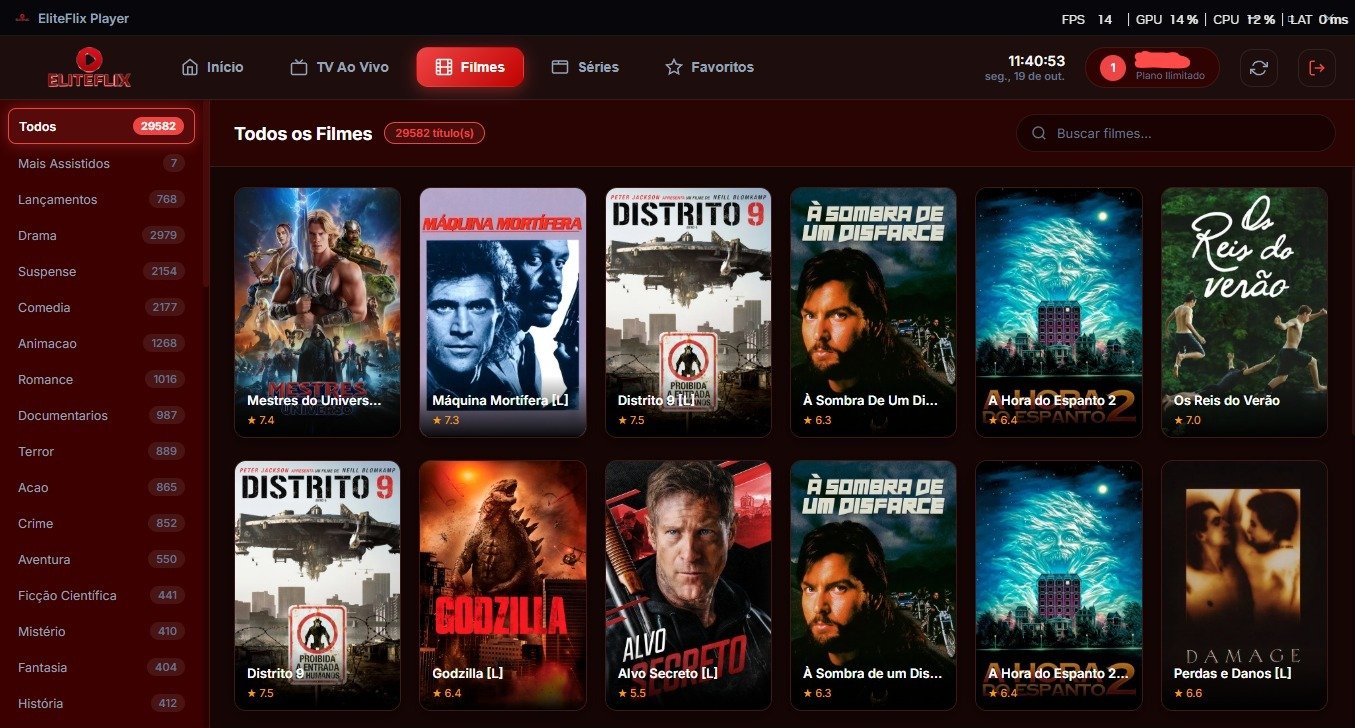Viewport: 1355px width, 728px height.
Task: Select the Romance category
Action: coord(101,379)
